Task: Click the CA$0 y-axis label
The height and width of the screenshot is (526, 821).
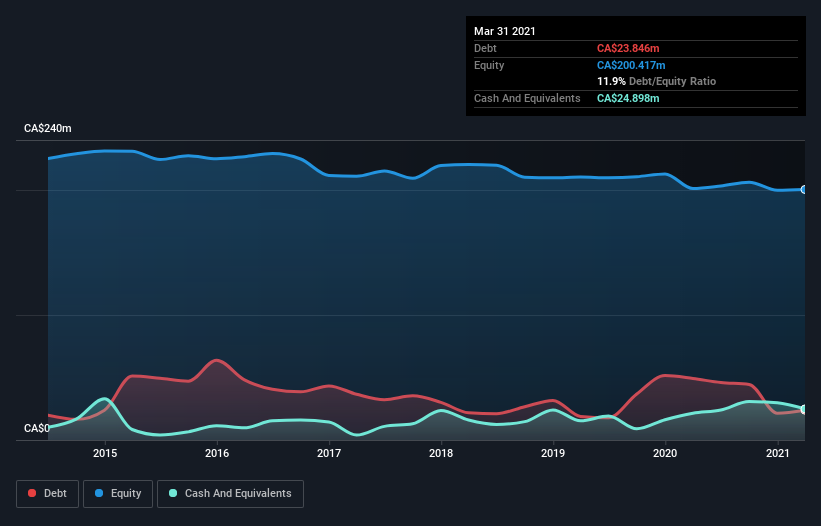Action: (x=37, y=428)
